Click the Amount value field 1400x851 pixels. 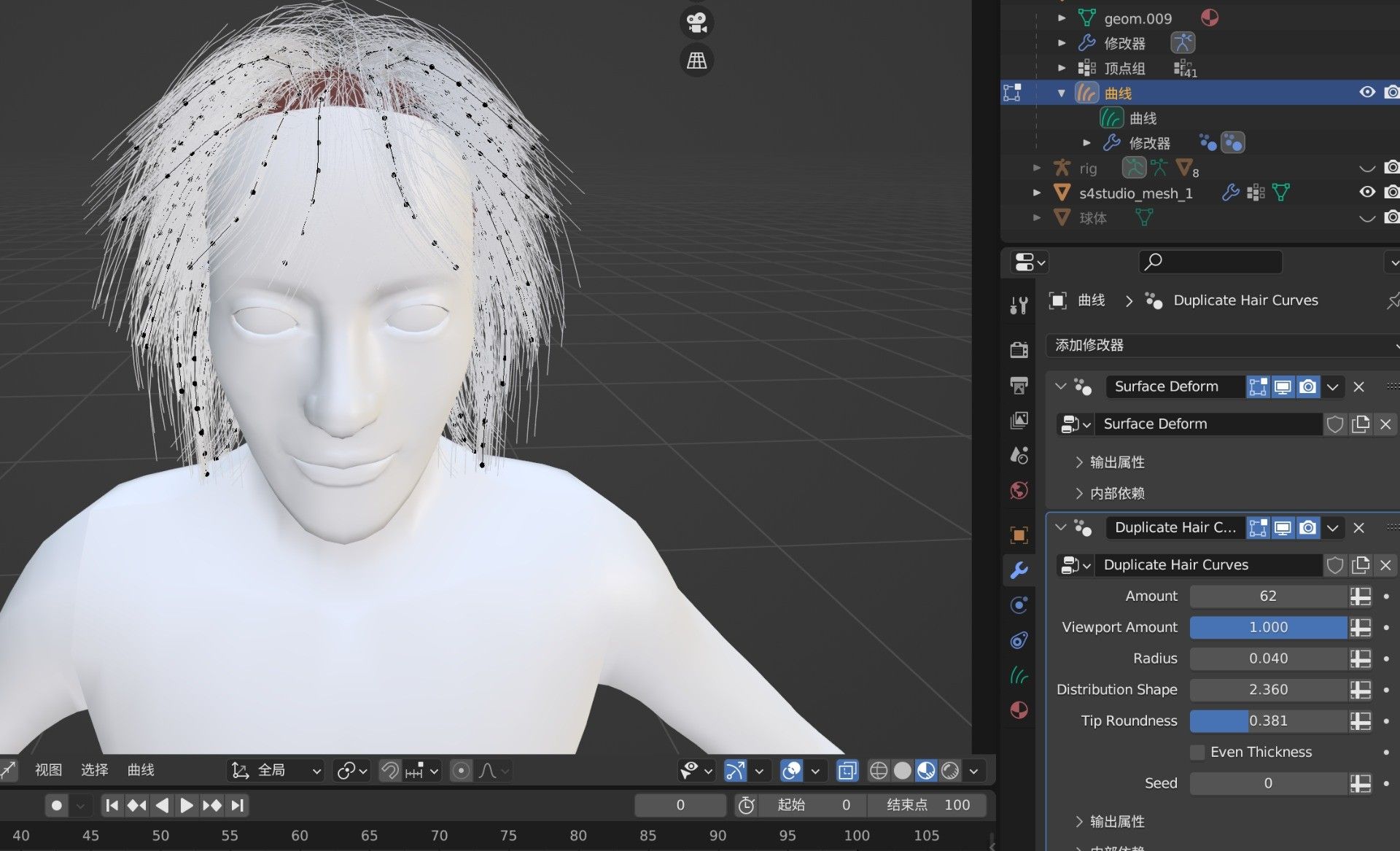[1269, 596]
